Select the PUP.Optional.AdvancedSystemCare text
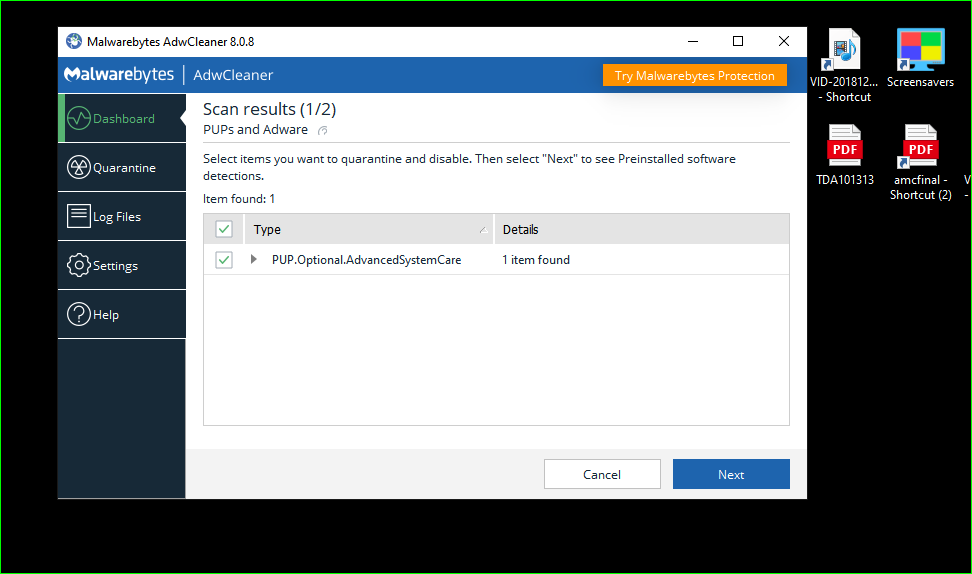 tap(366, 260)
